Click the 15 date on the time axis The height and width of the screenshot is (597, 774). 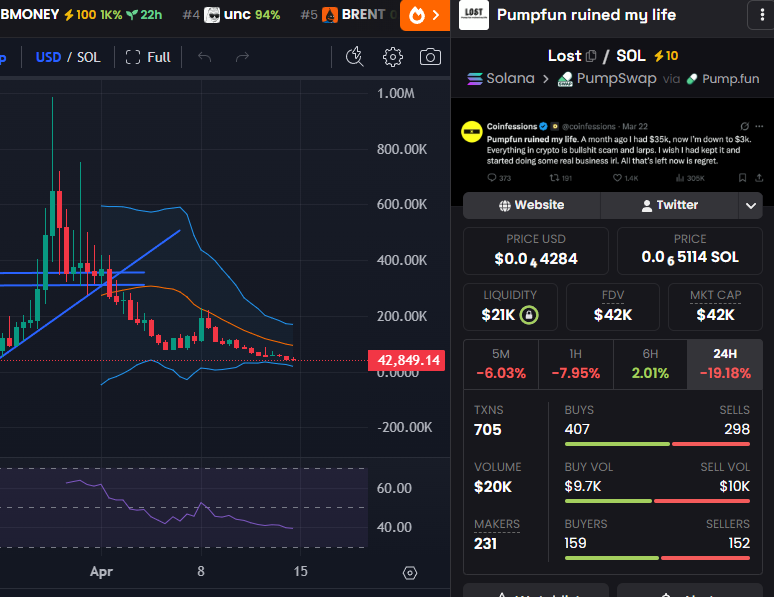pos(301,572)
